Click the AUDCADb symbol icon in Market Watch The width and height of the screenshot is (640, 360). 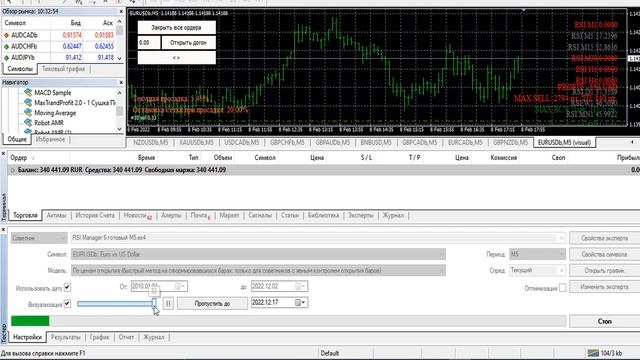click(6, 36)
